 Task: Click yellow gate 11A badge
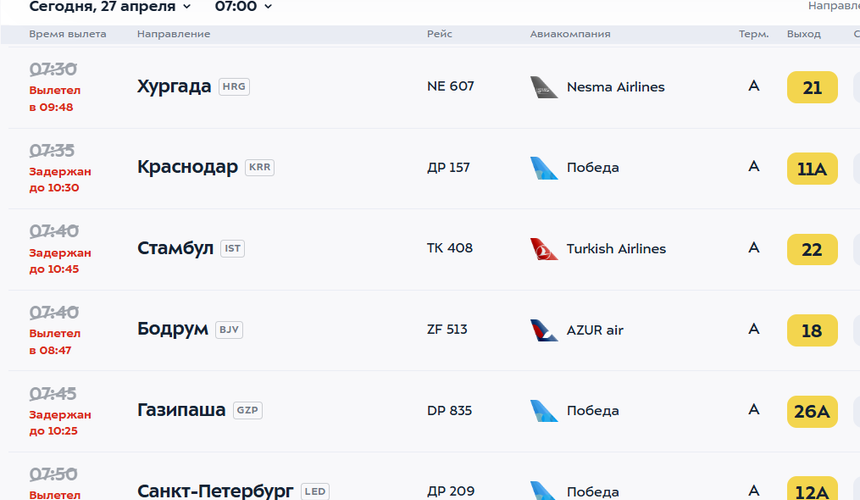click(x=812, y=168)
